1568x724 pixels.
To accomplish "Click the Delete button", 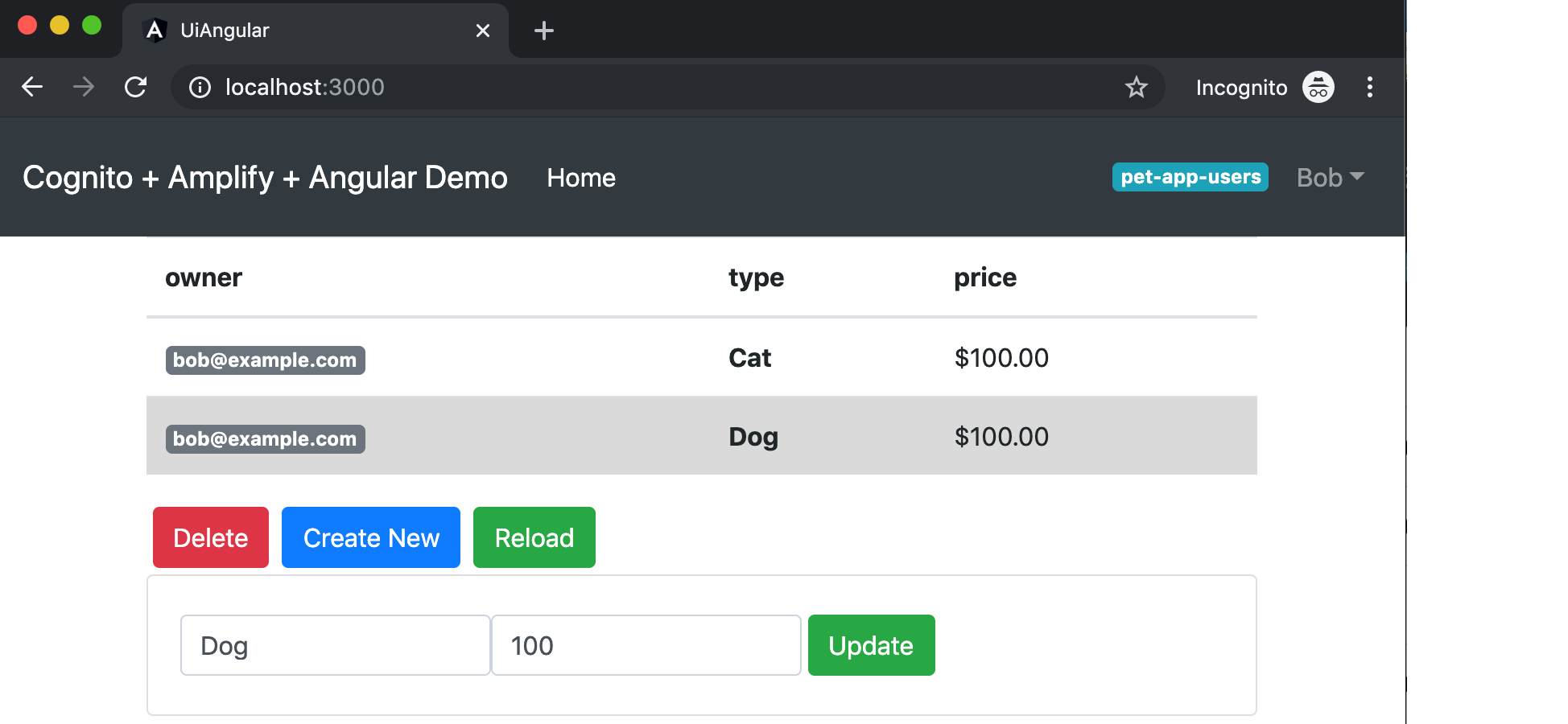I will click(210, 537).
